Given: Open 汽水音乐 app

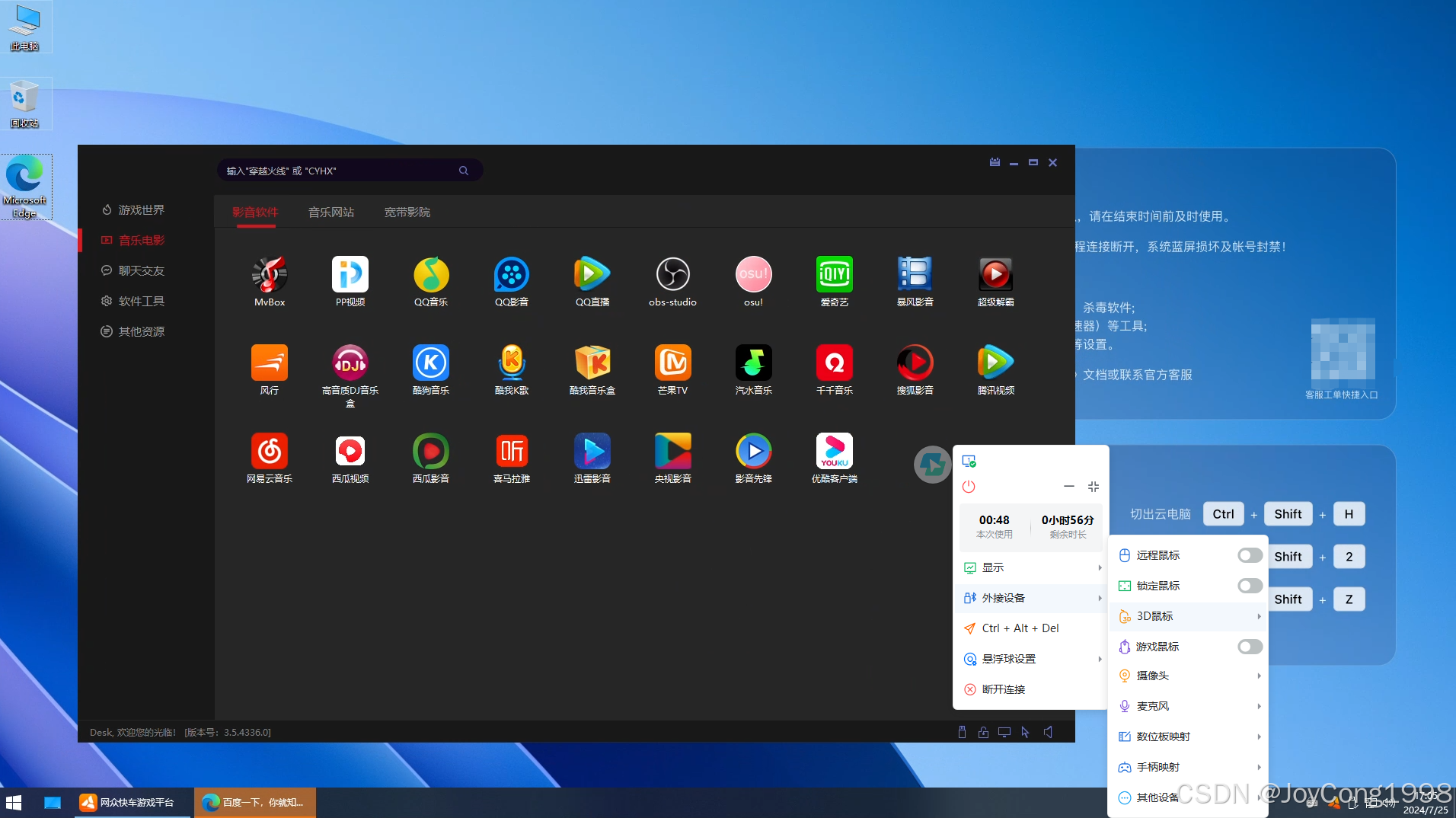Looking at the screenshot, I should [x=754, y=369].
